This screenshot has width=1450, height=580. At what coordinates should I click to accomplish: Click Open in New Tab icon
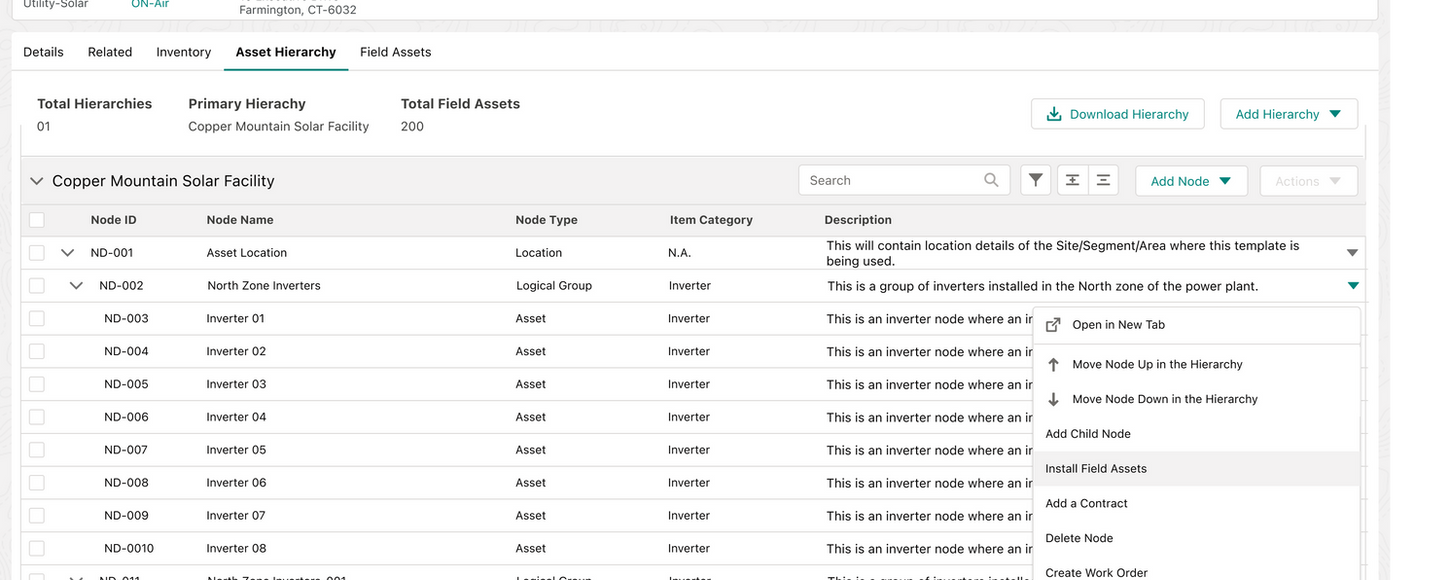point(1053,325)
